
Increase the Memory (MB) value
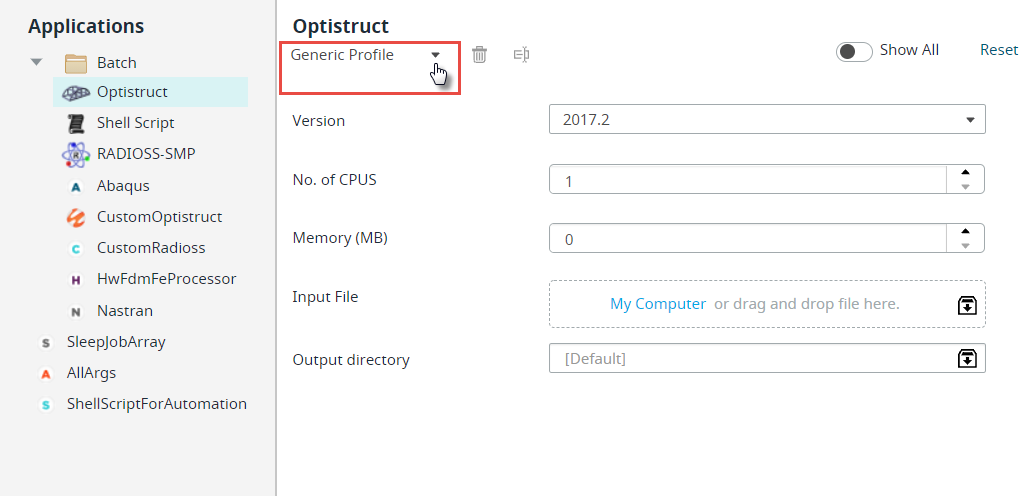click(966, 231)
